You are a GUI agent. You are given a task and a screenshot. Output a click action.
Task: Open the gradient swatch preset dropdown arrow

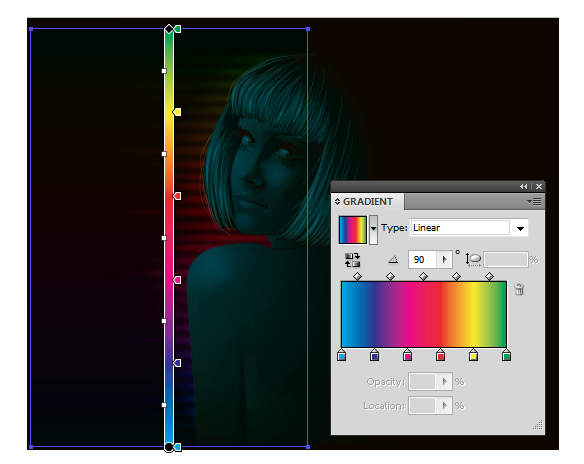[373, 229]
